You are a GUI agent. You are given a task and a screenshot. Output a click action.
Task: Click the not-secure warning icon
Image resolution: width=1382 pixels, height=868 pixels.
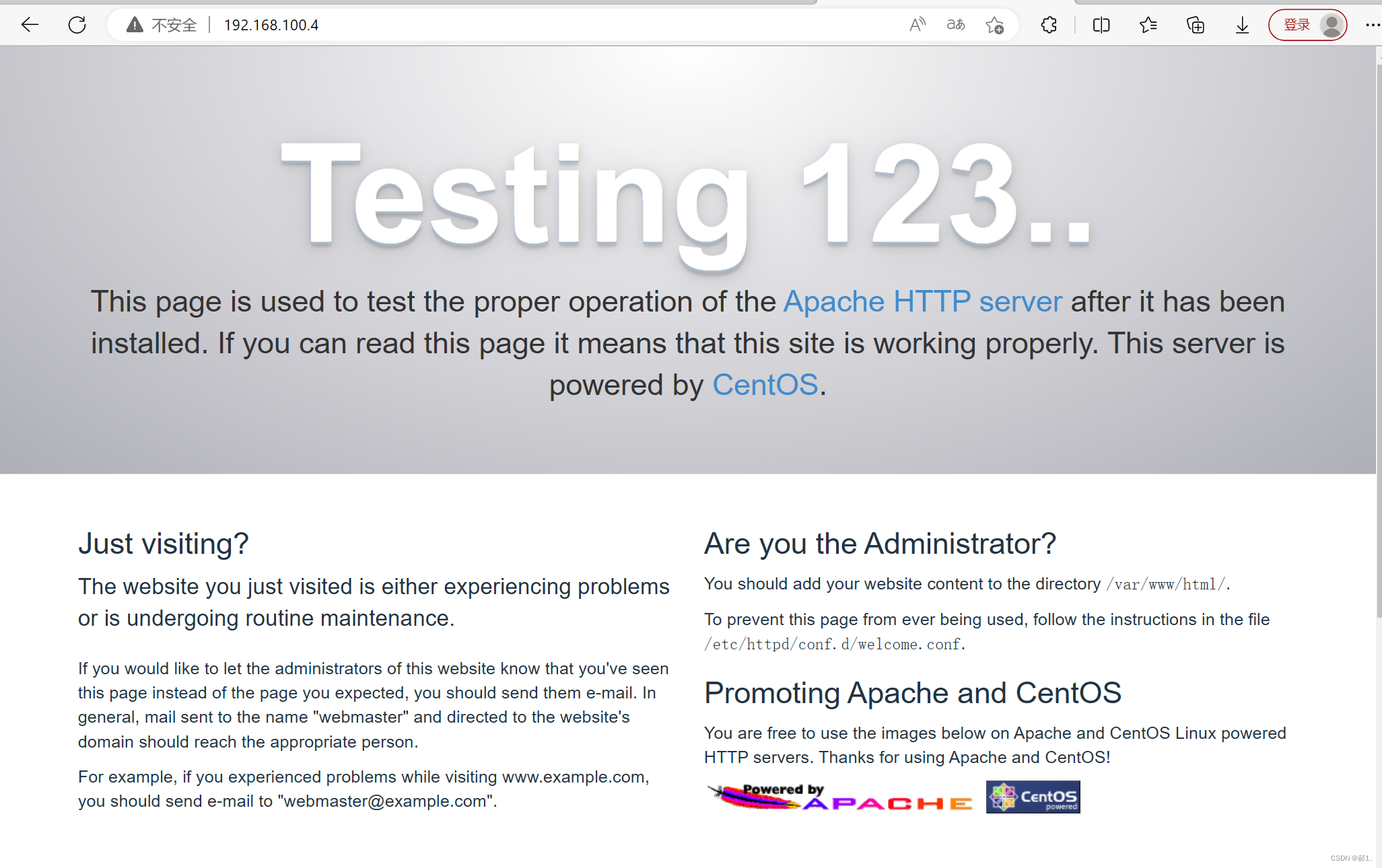[135, 26]
